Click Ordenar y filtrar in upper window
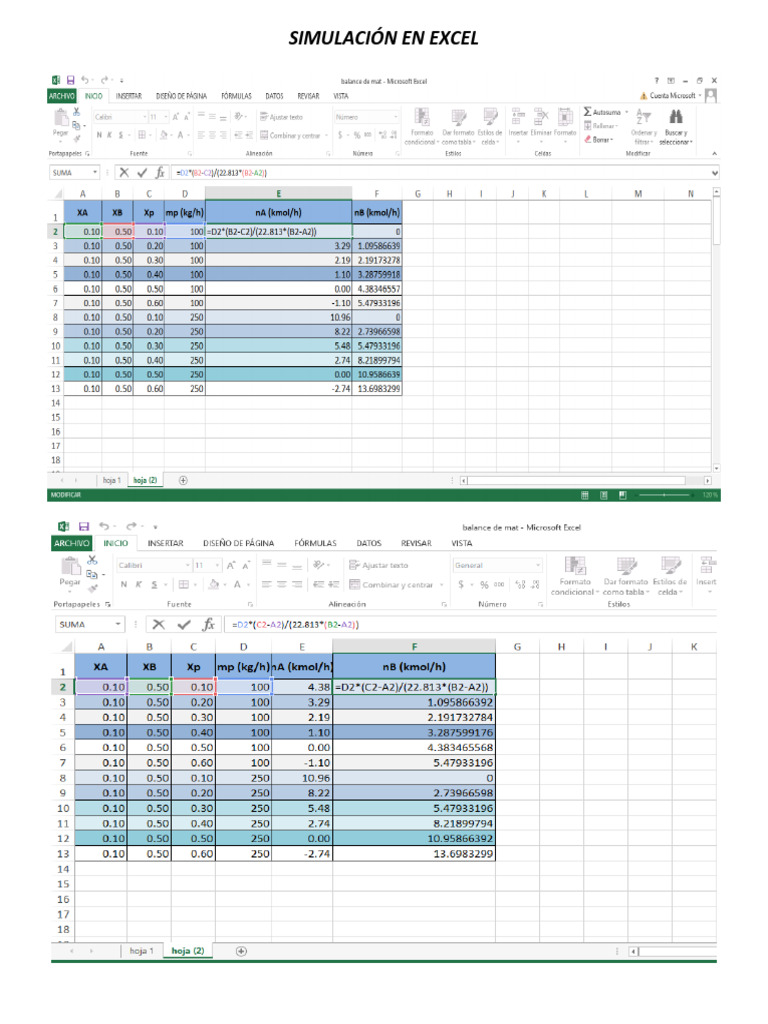Screen dimensions: 768x1024 point(643,127)
